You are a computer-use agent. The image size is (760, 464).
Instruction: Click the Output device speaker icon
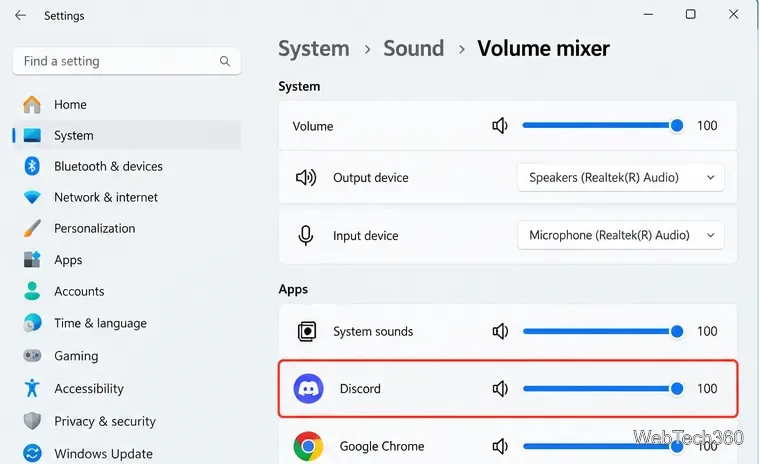tap(306, 178)
